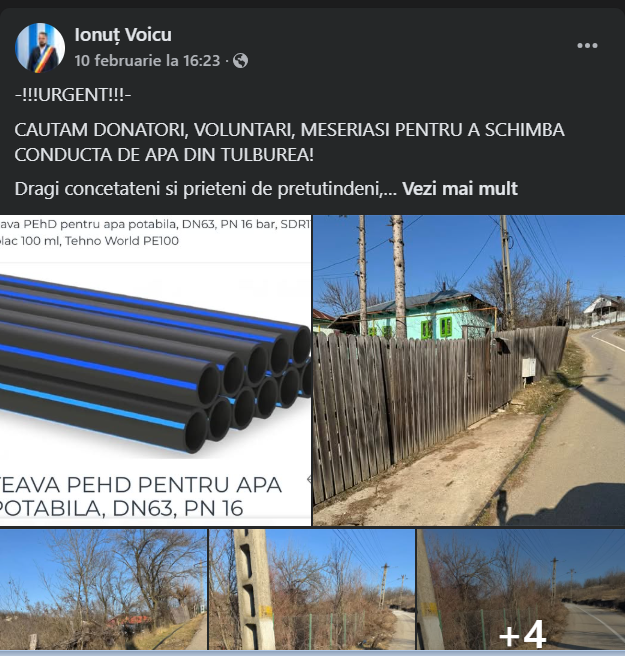
Task: Open the photo of the wooden fence
Action: 469,370
